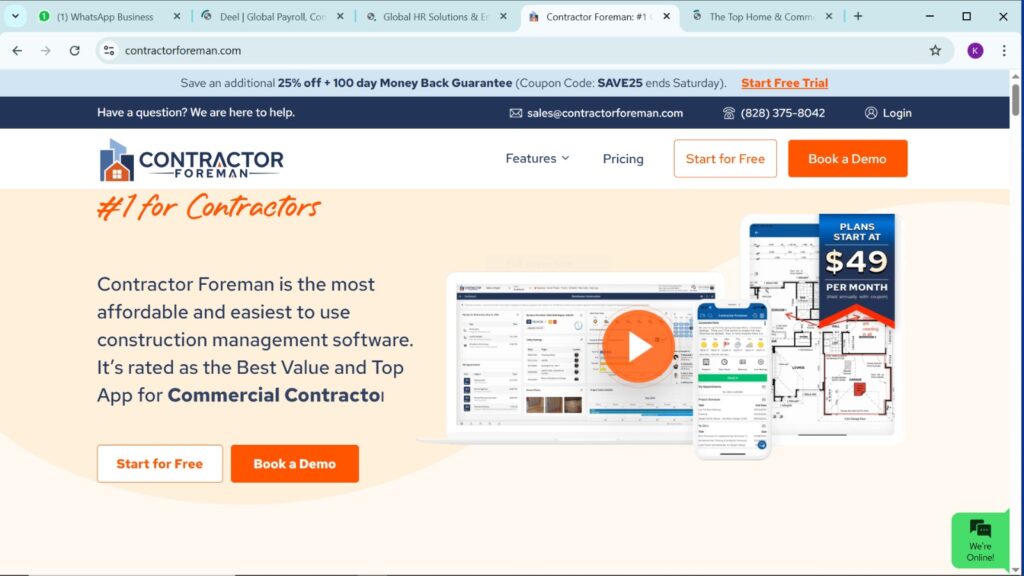Screen dimensions: 1024x576
Task: Click the Start Free Trial banner link
Action: pyautogui.click(x=784, y=83)
